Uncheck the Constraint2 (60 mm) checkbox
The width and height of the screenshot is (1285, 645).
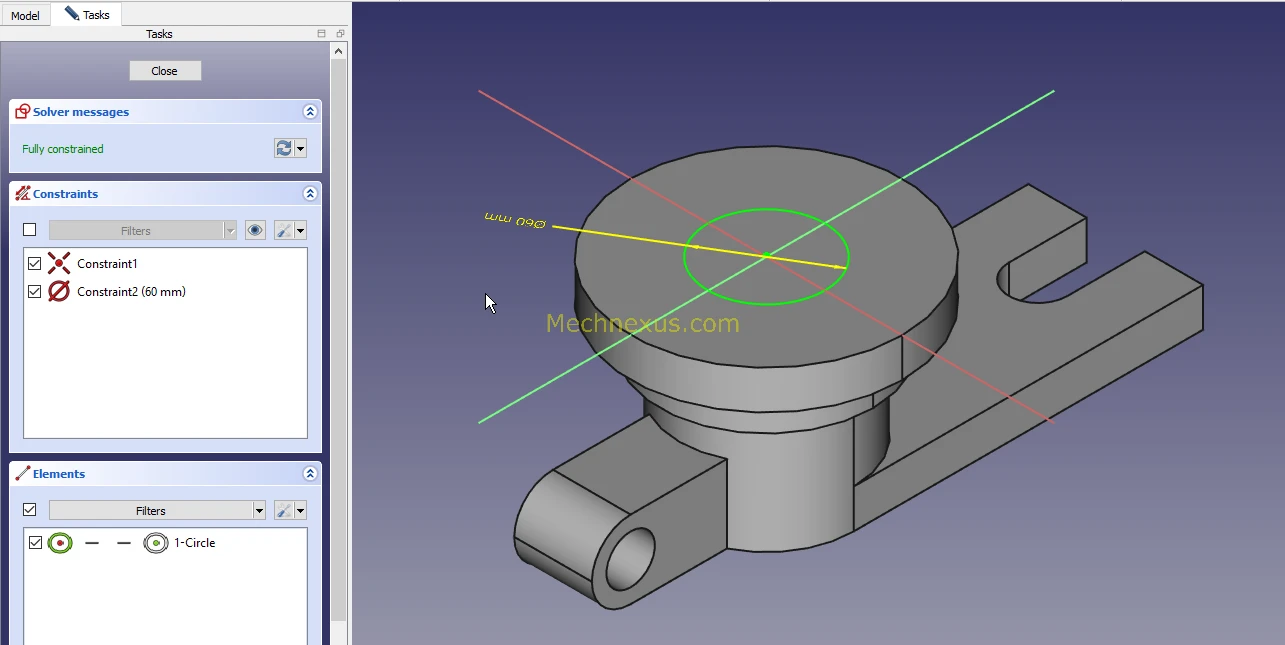[35, 292]
